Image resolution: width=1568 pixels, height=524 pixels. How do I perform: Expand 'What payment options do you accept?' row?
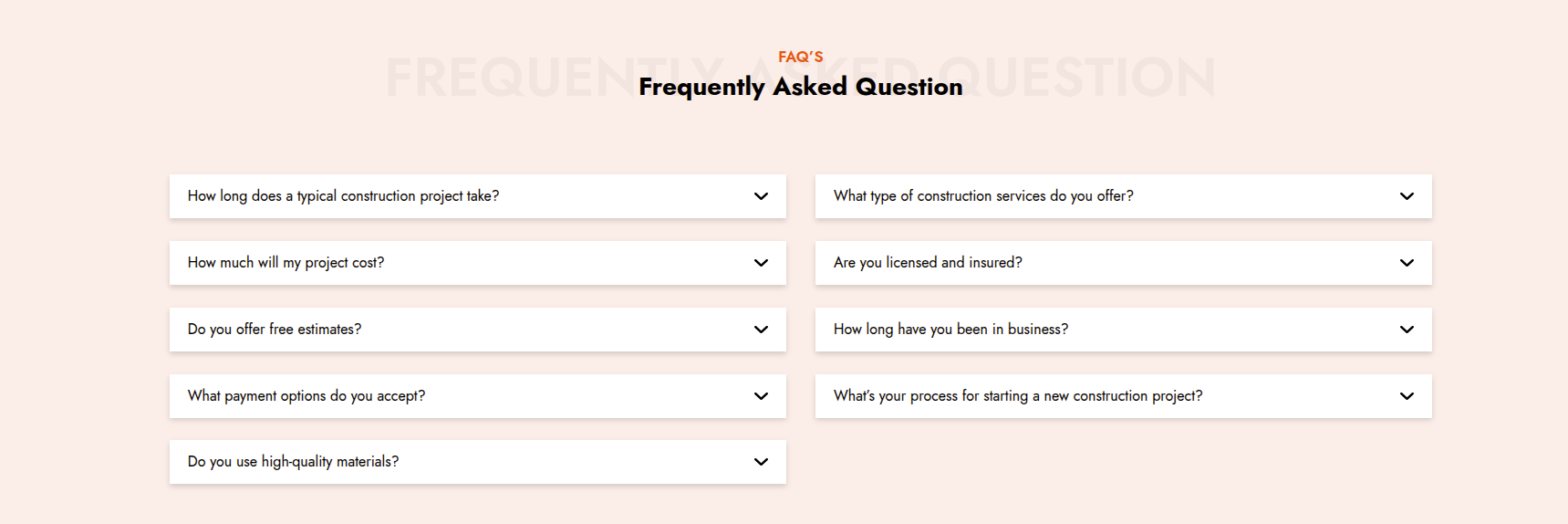tap(306, 396)
